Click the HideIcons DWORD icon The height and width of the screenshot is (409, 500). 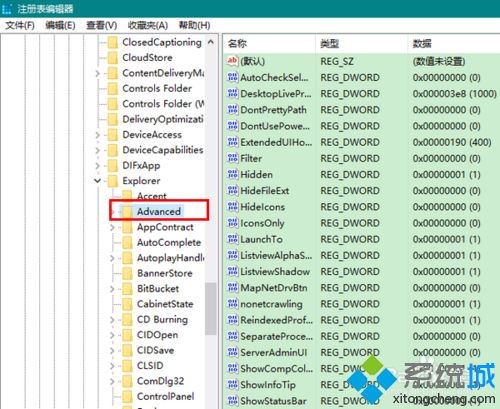pos(232,207)
